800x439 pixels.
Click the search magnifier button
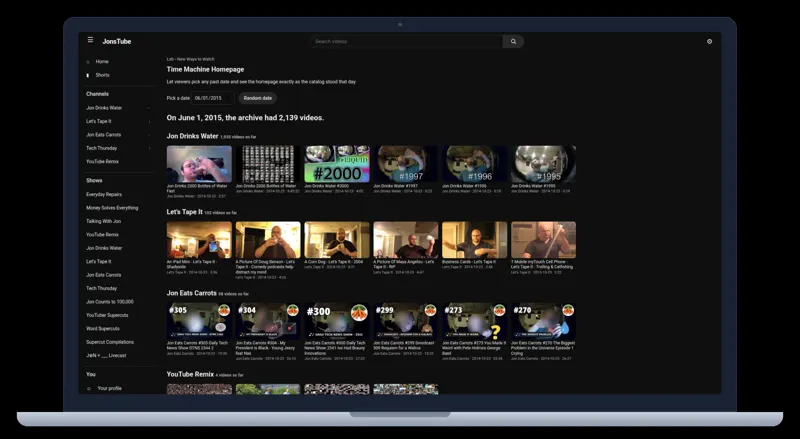pyautogui.click(x=513, y=41)
